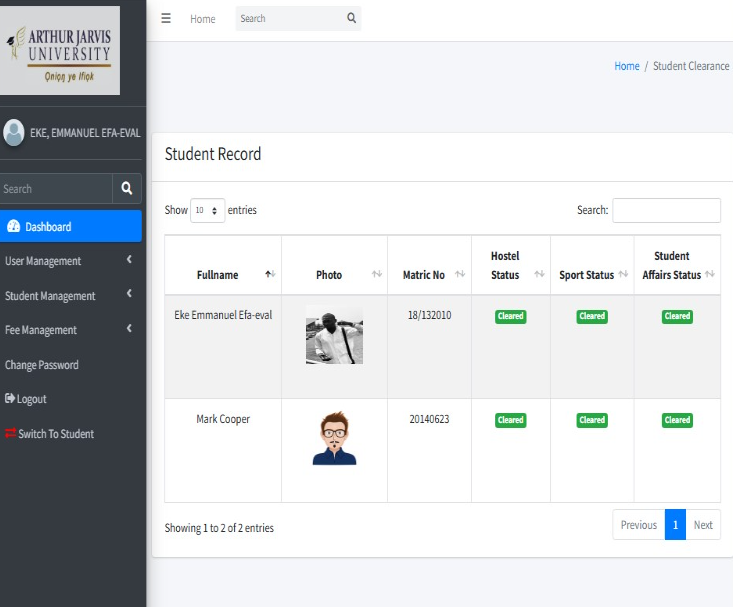Screen dimensions: 733x610
Task: Click the Previous pagination button
Action: pyautogui.click(x=639, y=525)
